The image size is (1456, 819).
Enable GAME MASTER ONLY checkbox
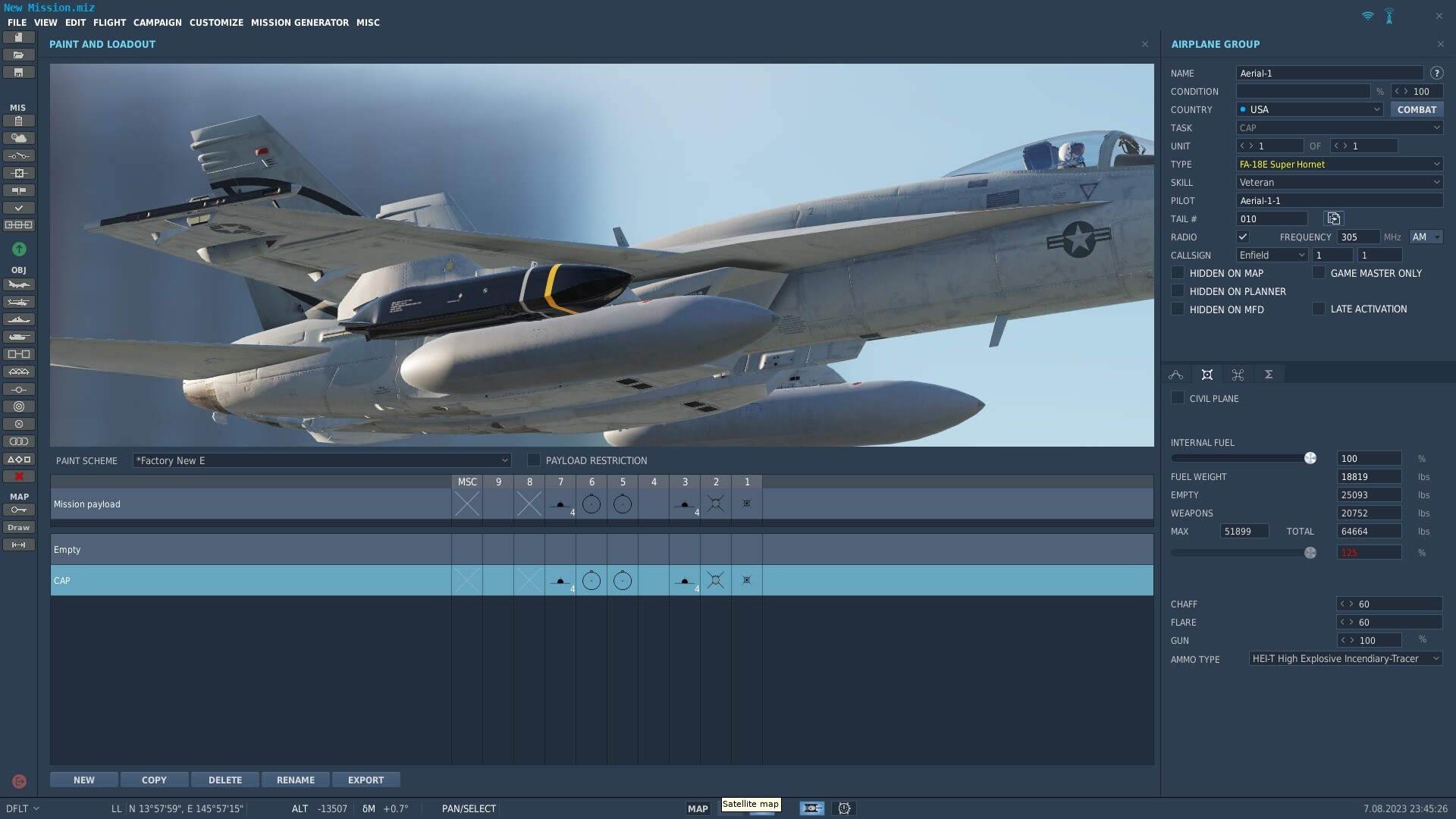pyautogui.click(x=1319, y=272)
